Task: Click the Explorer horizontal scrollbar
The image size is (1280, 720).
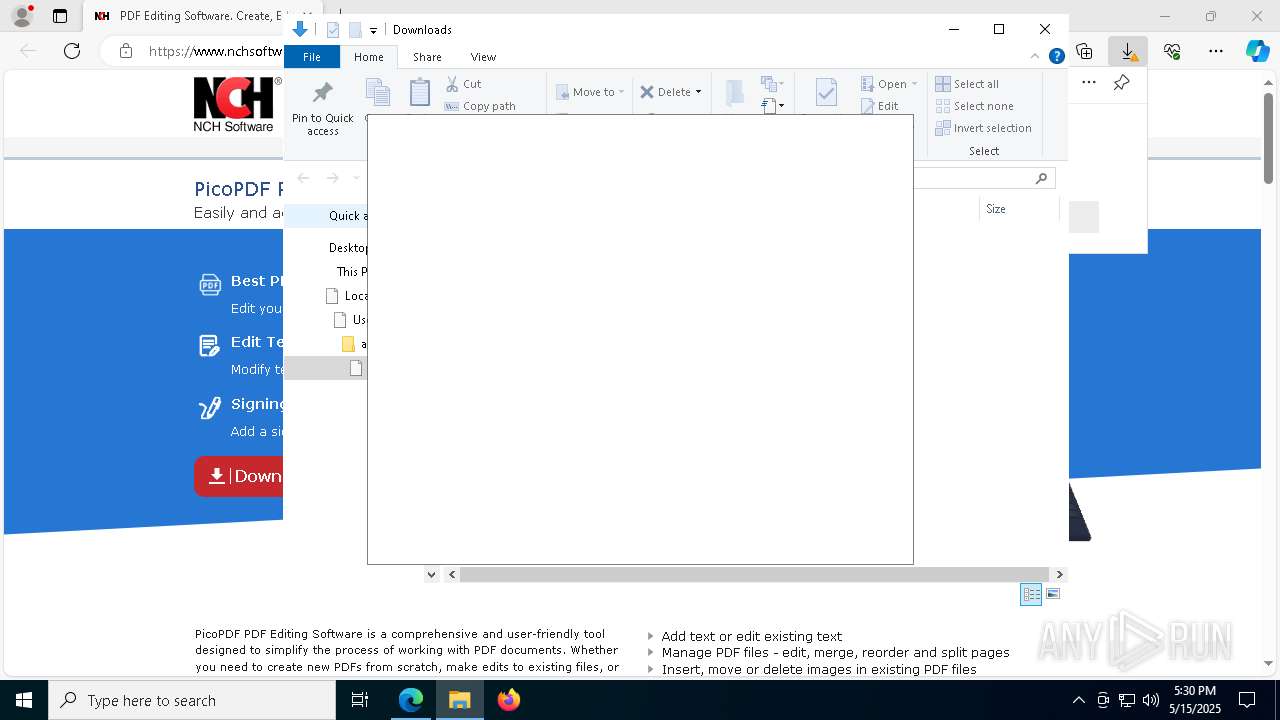Action: click(754, 574)
